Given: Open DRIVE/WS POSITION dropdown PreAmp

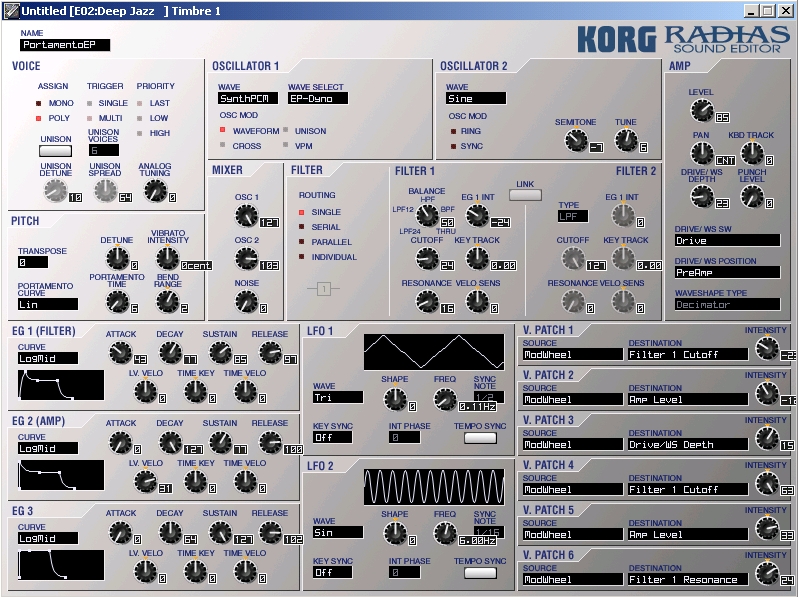Looking at the screenshot, I should pyautogui.click(x=727, y=272).
